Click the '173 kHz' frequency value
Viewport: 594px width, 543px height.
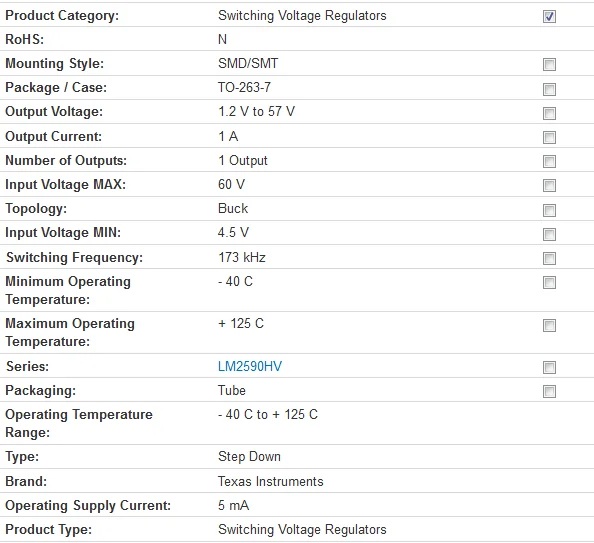242,257
